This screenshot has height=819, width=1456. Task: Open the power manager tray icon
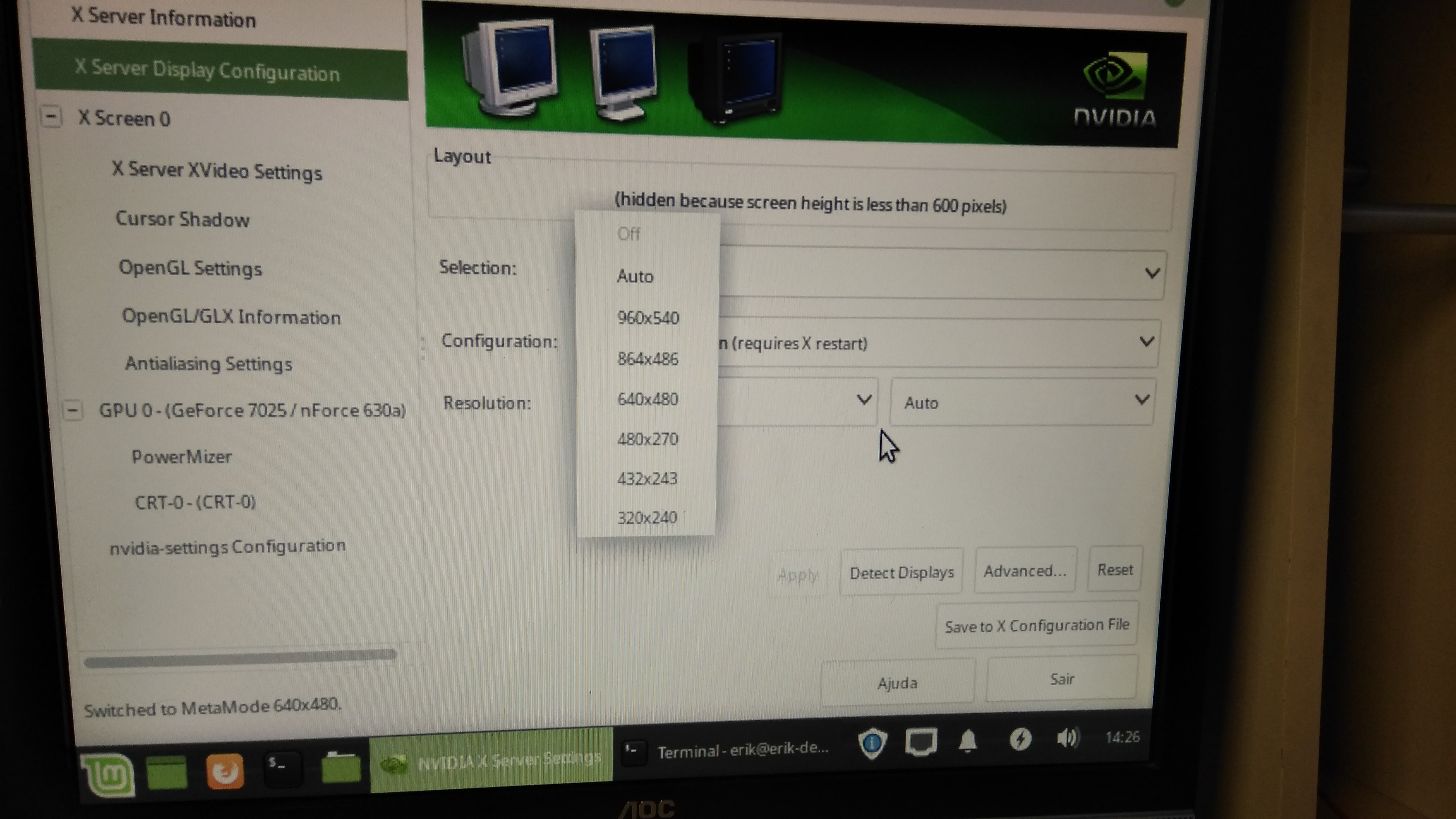[x=1020, y=739]
